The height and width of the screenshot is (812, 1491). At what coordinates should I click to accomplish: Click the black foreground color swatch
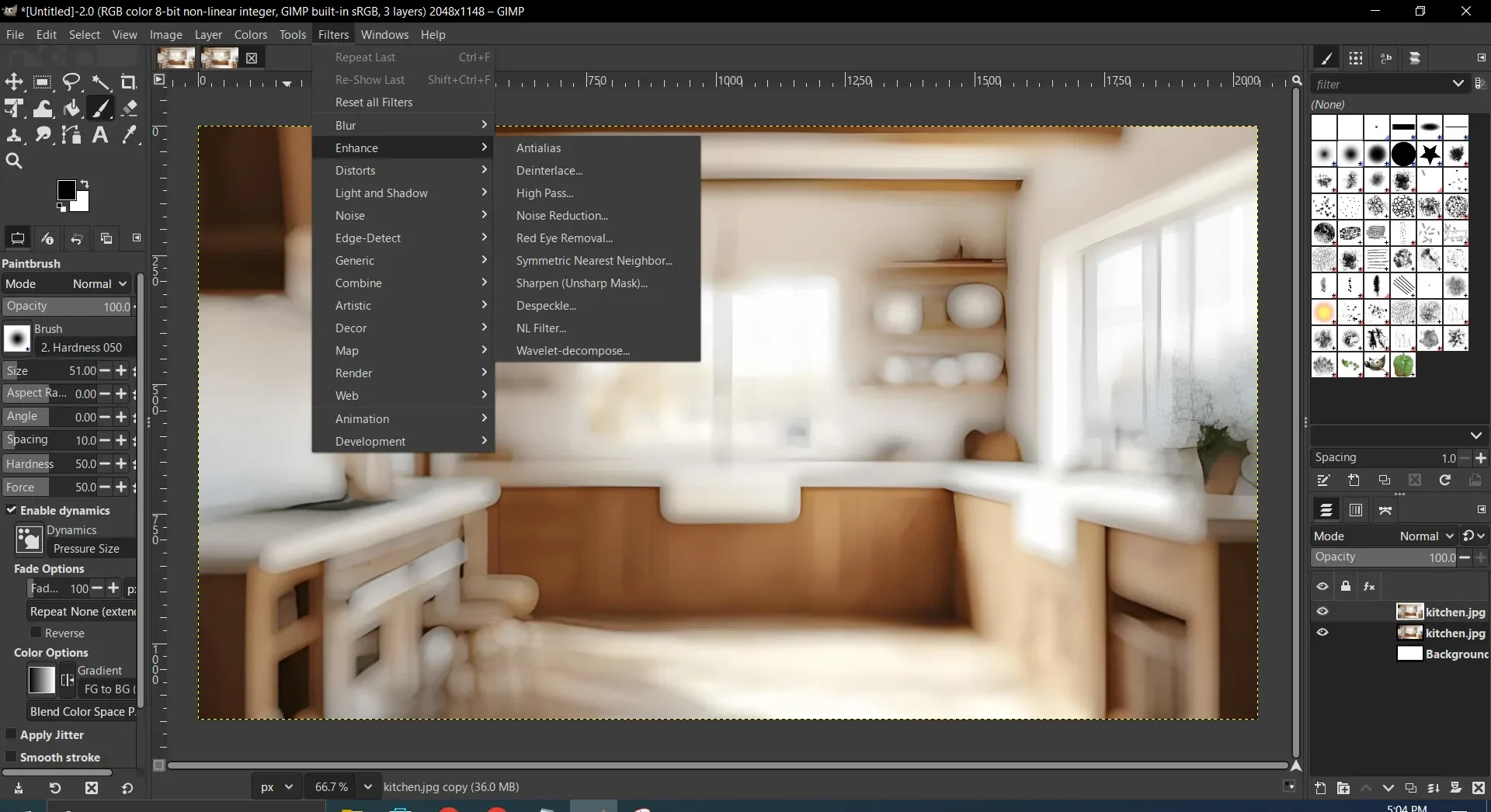66,189
